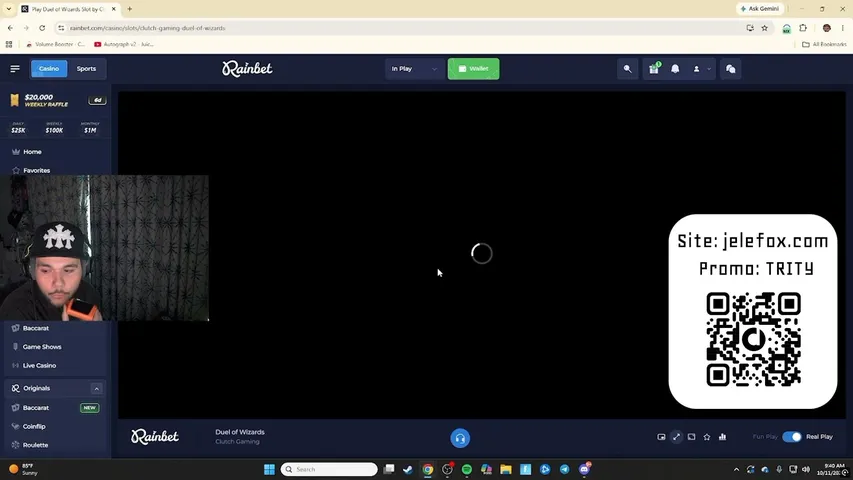
Task: Click Clutch Gaming provider link
Action: tap(237, 442)
